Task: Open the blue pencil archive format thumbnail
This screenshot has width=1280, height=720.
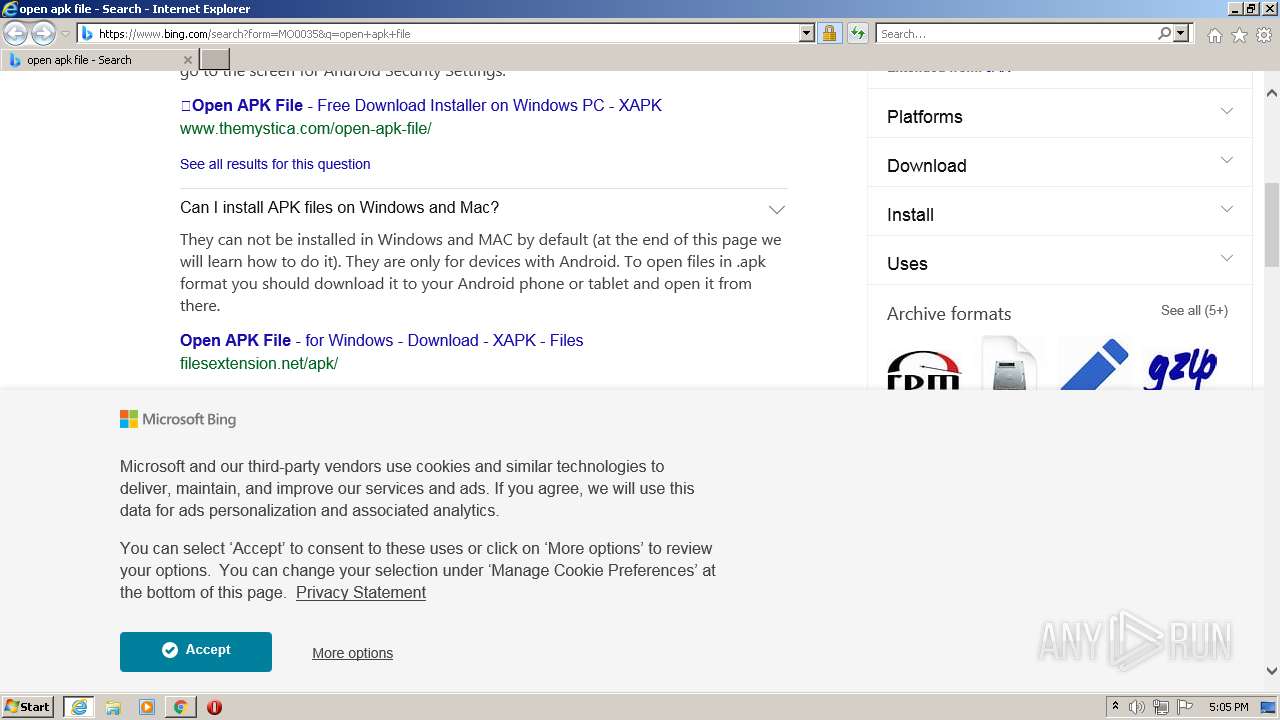Action: 1094,363
